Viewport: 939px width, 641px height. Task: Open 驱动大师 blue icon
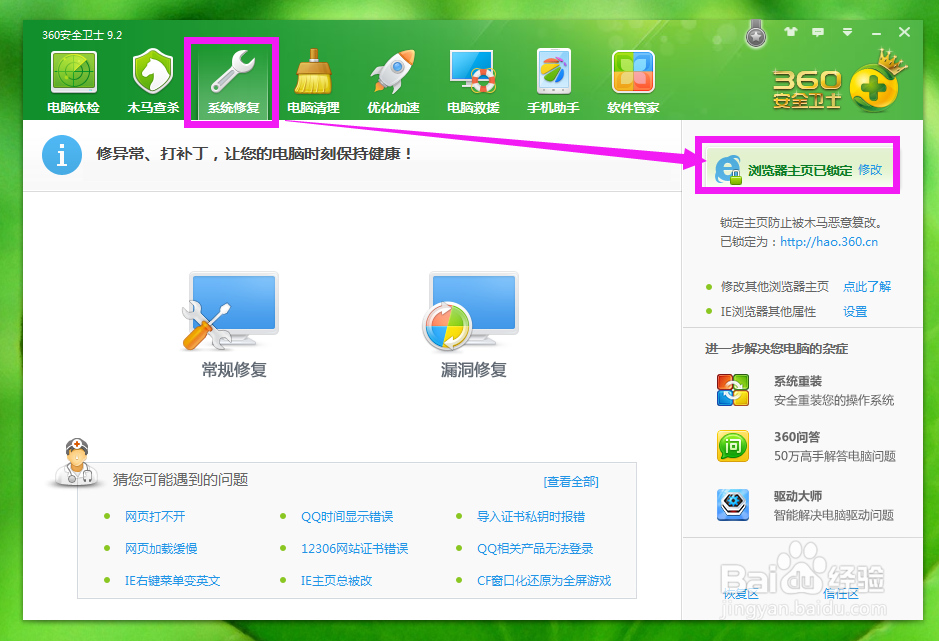pyautogui.click(x=733, y=504)
